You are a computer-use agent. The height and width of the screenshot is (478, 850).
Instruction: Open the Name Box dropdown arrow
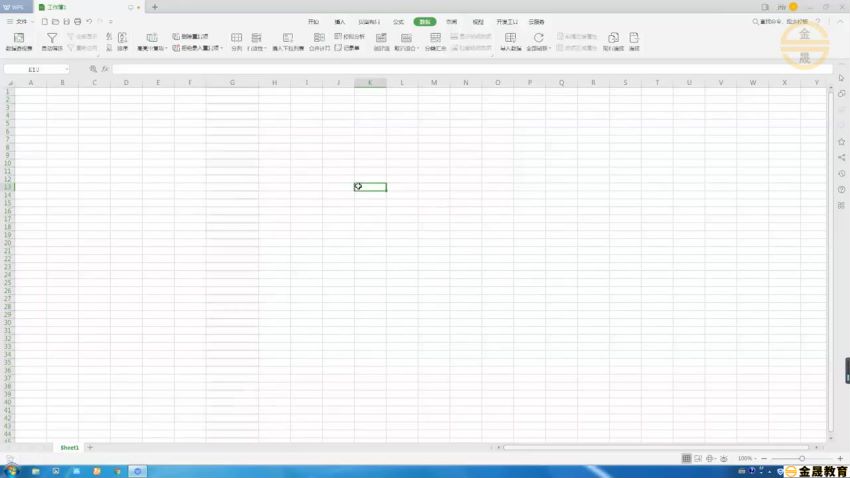pyautogui.click(x=67, y=69)
